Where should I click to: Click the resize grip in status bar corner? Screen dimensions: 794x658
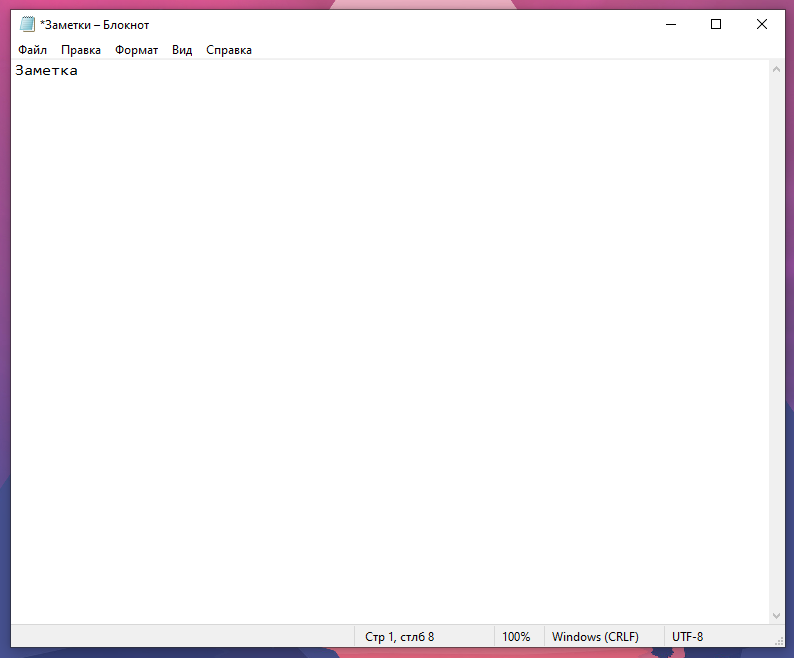(x=779, y=641)
